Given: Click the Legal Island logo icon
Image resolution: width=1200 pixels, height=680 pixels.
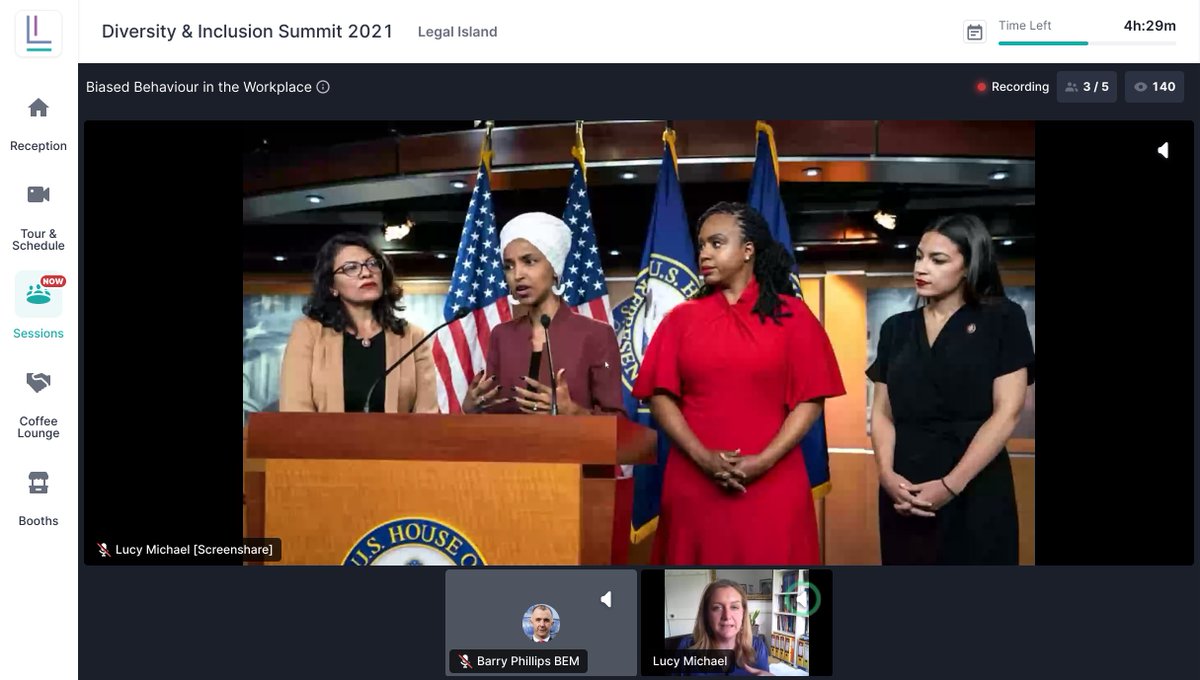Looking at the screenshot, I should (38, 33).
